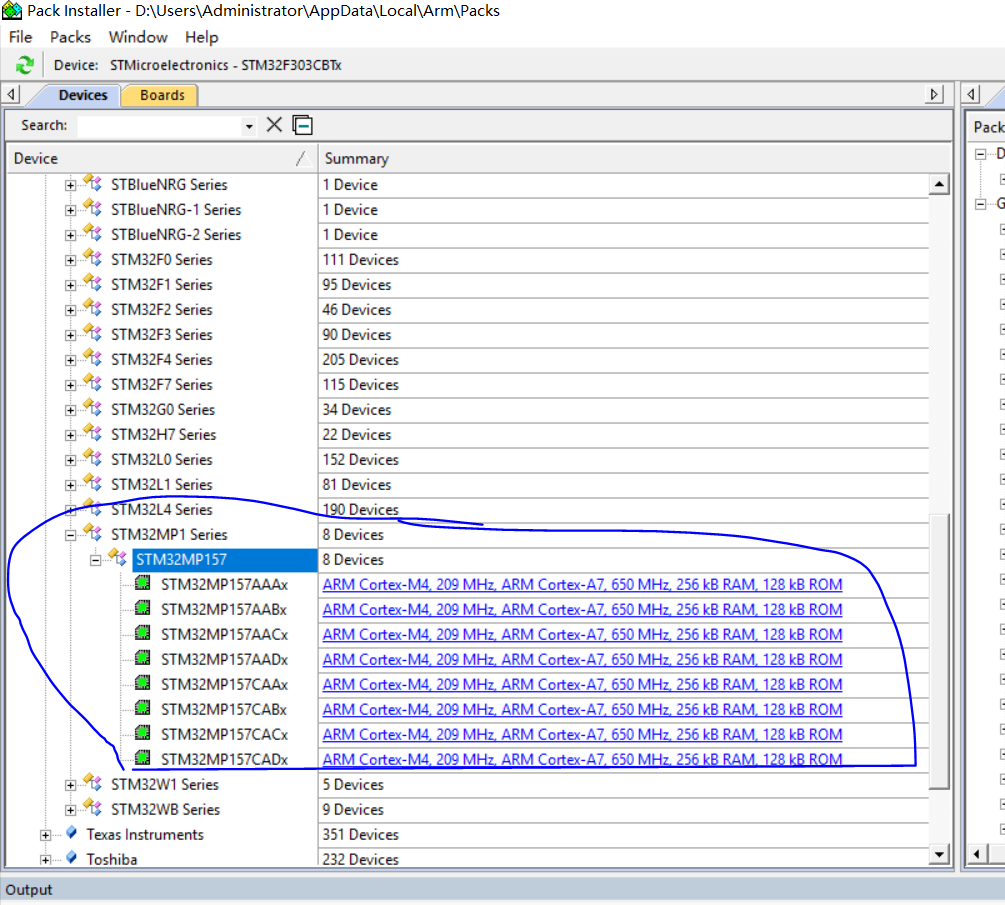Expand the STBlueNRG Series node
This screenshot has height=905, width=1005.
click(71, 185)
